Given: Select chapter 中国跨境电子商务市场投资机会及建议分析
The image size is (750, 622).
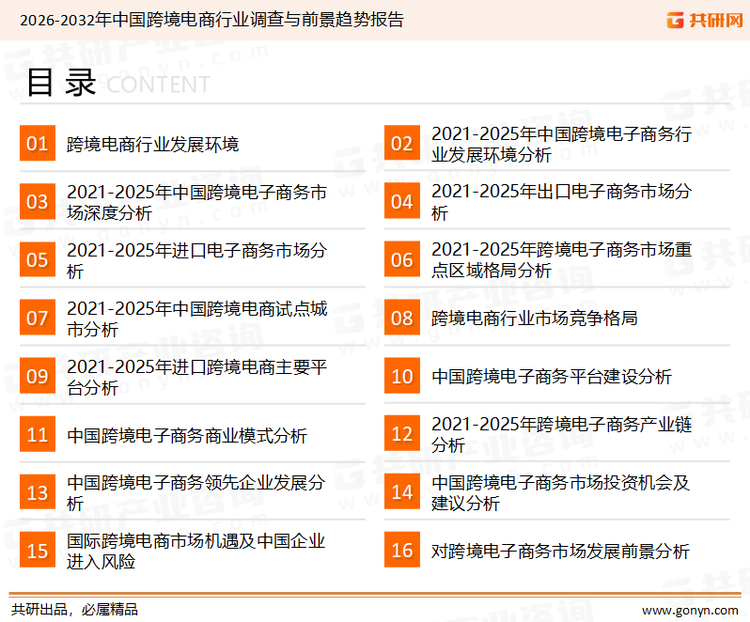Looking at the screenshot, I should click(x=560, y=493).
